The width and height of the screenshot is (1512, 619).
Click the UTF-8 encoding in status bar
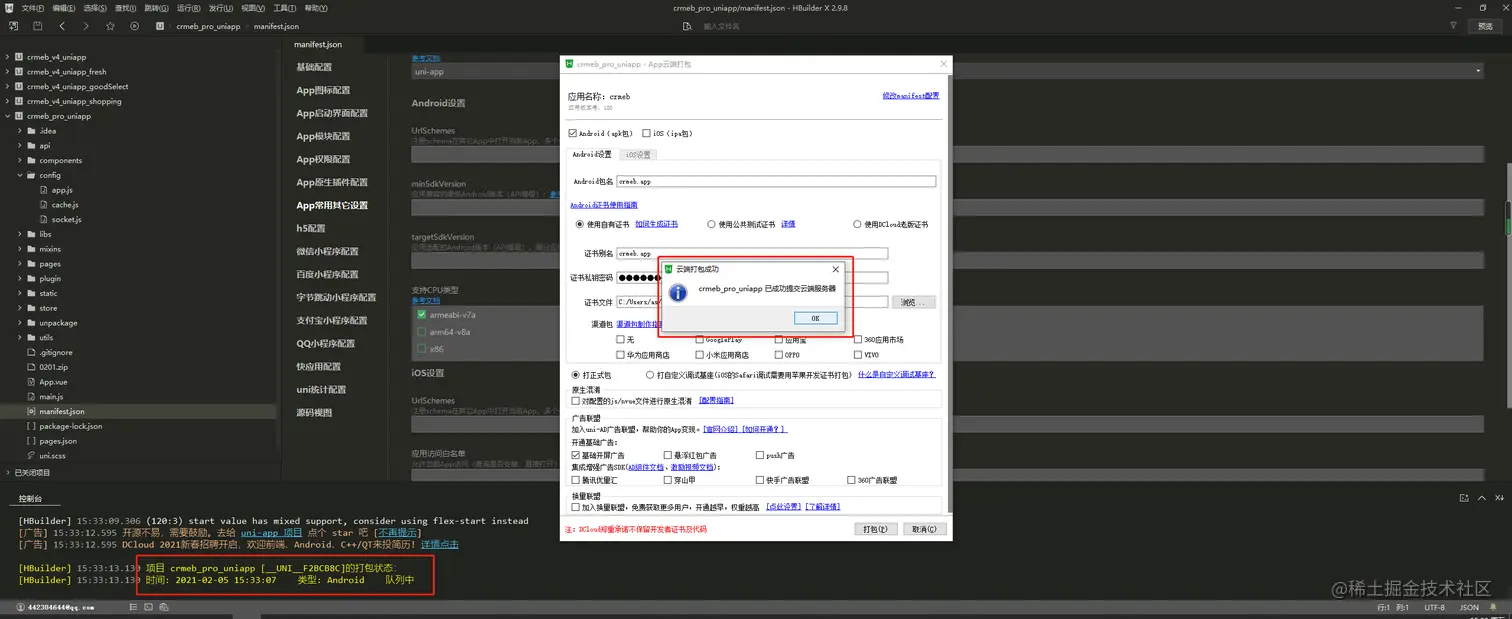click(x=1434, y=607)
